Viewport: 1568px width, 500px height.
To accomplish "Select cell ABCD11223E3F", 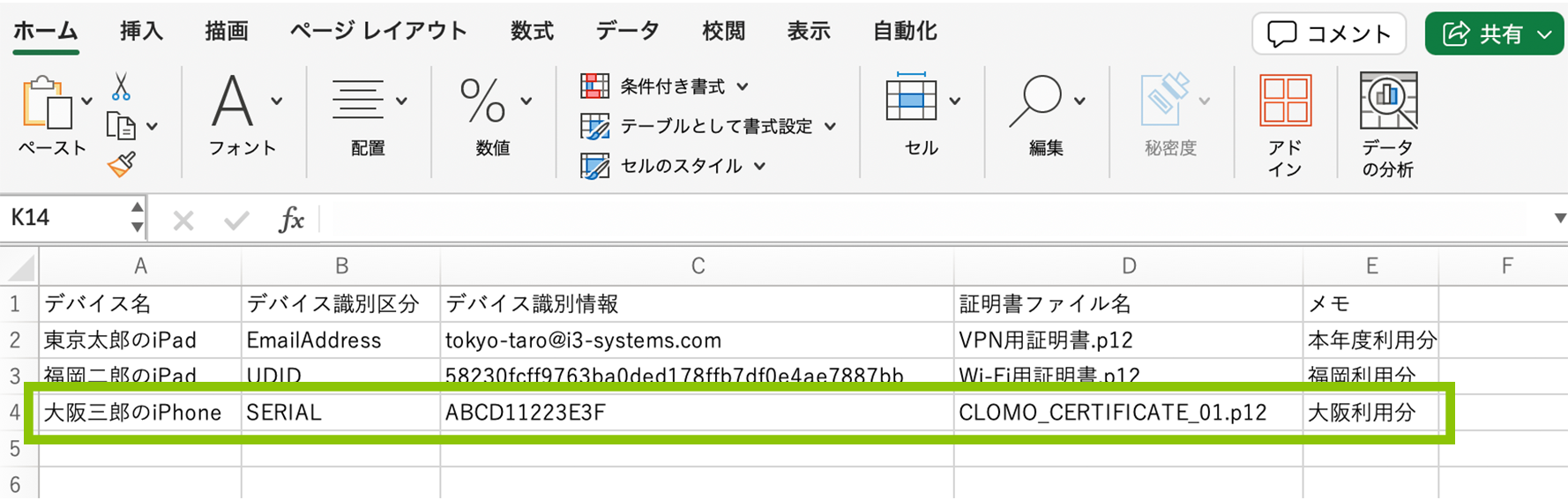I will (x=698, y=413).
